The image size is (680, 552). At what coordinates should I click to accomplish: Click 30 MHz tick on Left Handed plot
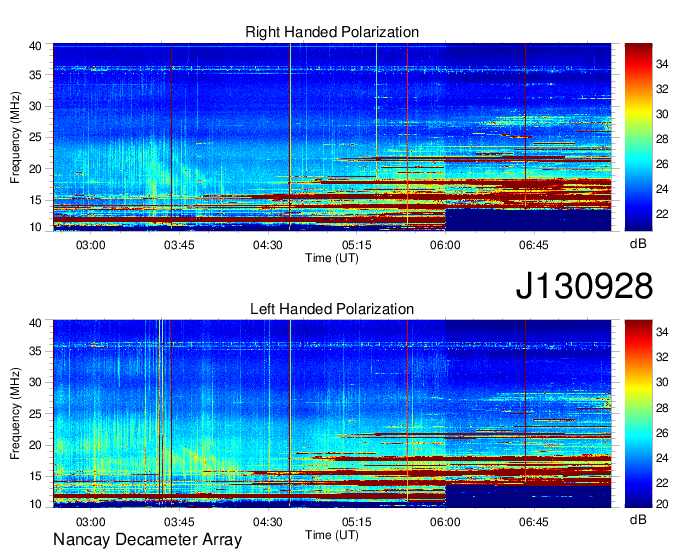click(36, 382)
